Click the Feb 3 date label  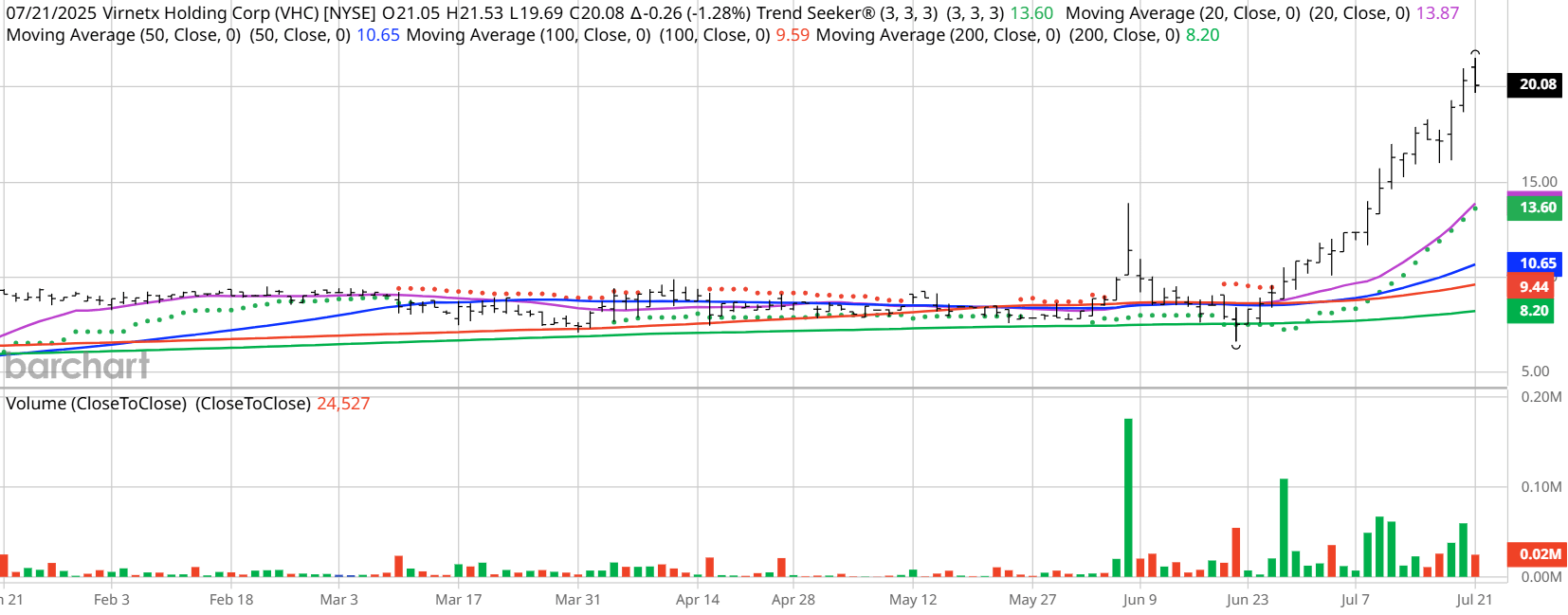(x=112, y=600)
